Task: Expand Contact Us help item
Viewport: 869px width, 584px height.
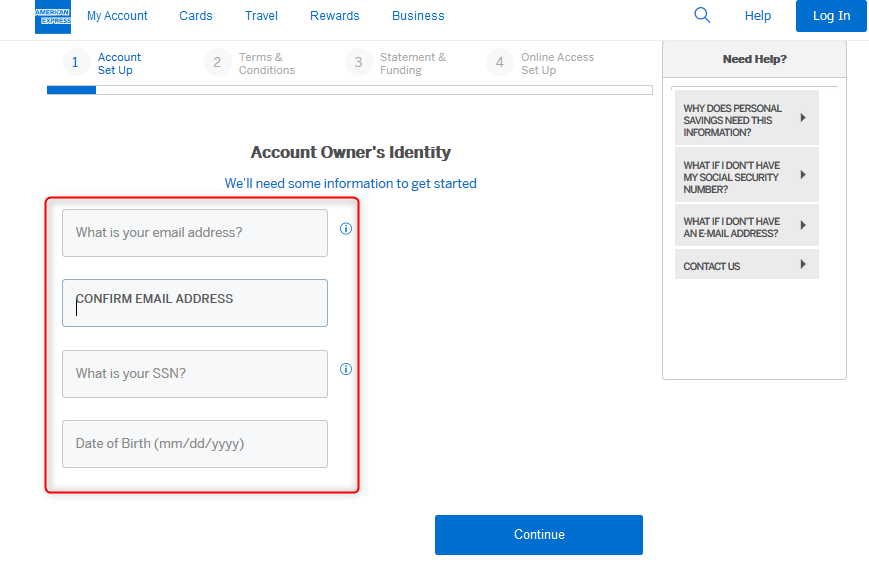Action: tap(747, 264)
